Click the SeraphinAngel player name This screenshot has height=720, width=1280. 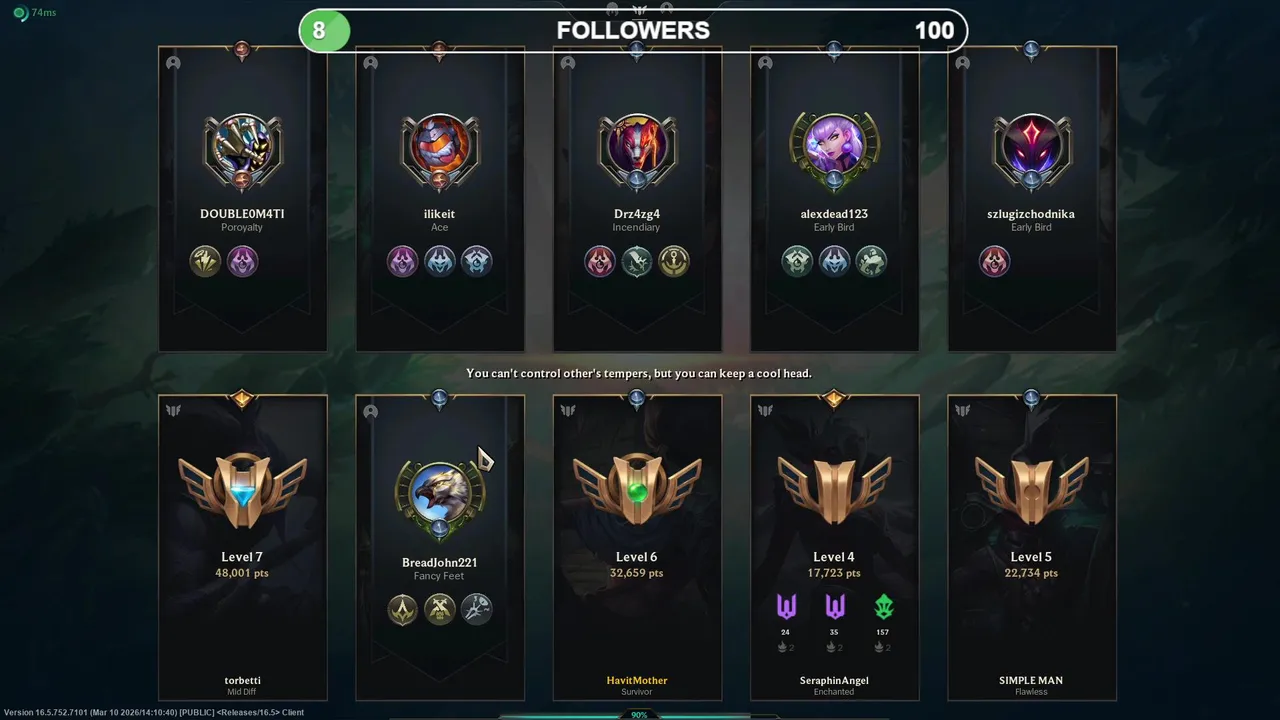pyautogui.click(x=834, y=680)
